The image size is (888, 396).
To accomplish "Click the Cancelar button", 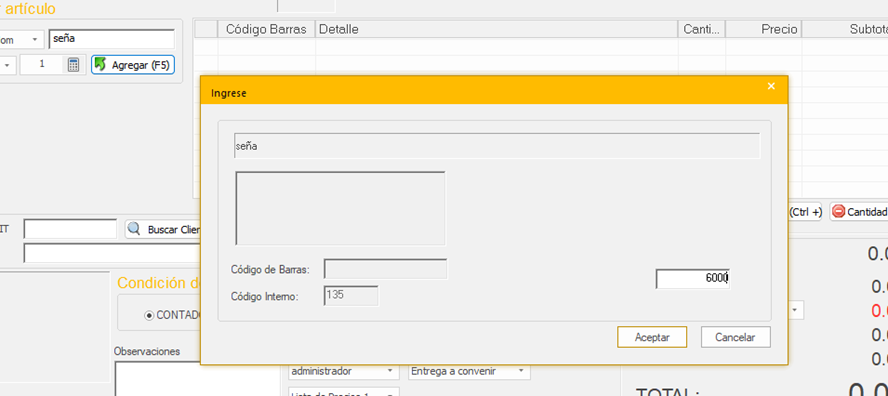I will [735, 337].
